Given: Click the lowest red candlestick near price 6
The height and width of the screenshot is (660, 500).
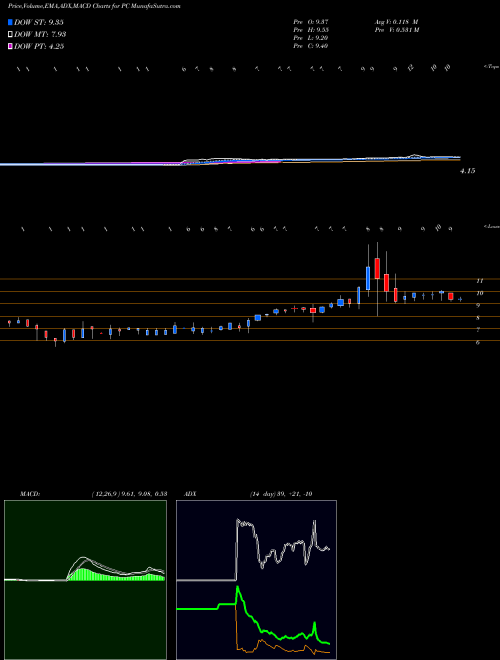Looking at the screenshot, I should click(x=55, y=341).
